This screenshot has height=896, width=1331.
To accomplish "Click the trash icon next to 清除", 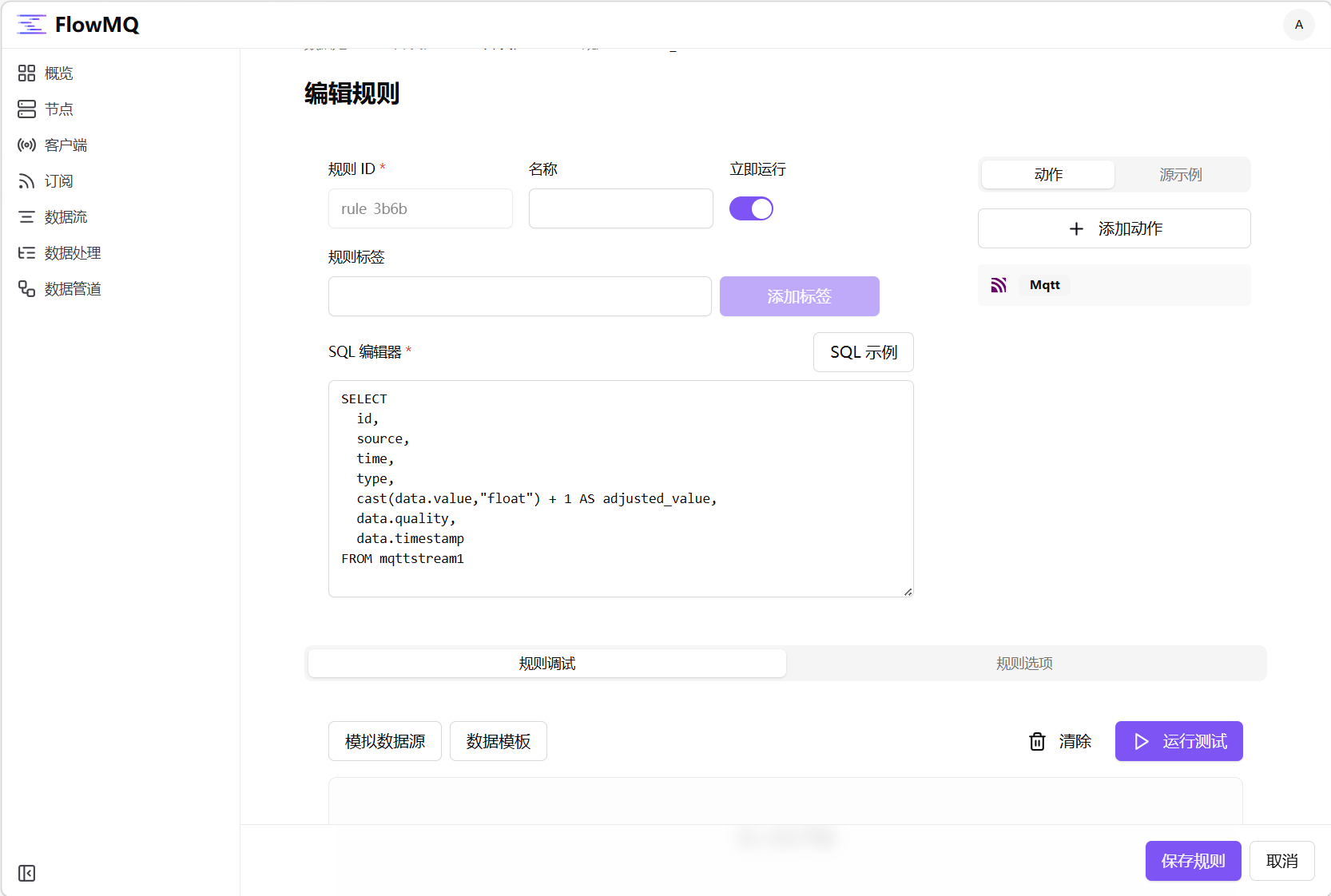I will [x=1037, y=742].
